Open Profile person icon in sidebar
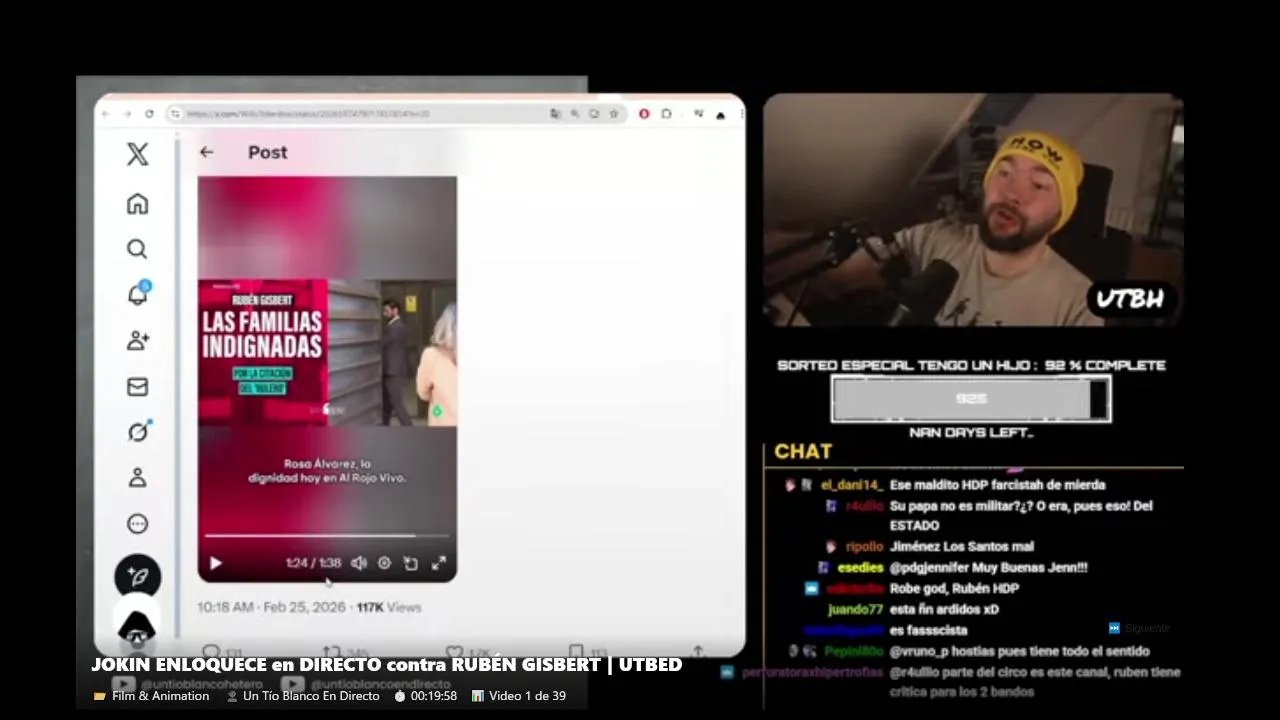Screen dimensions: 1280x720 pyautogui.click(x=138, y=478)
